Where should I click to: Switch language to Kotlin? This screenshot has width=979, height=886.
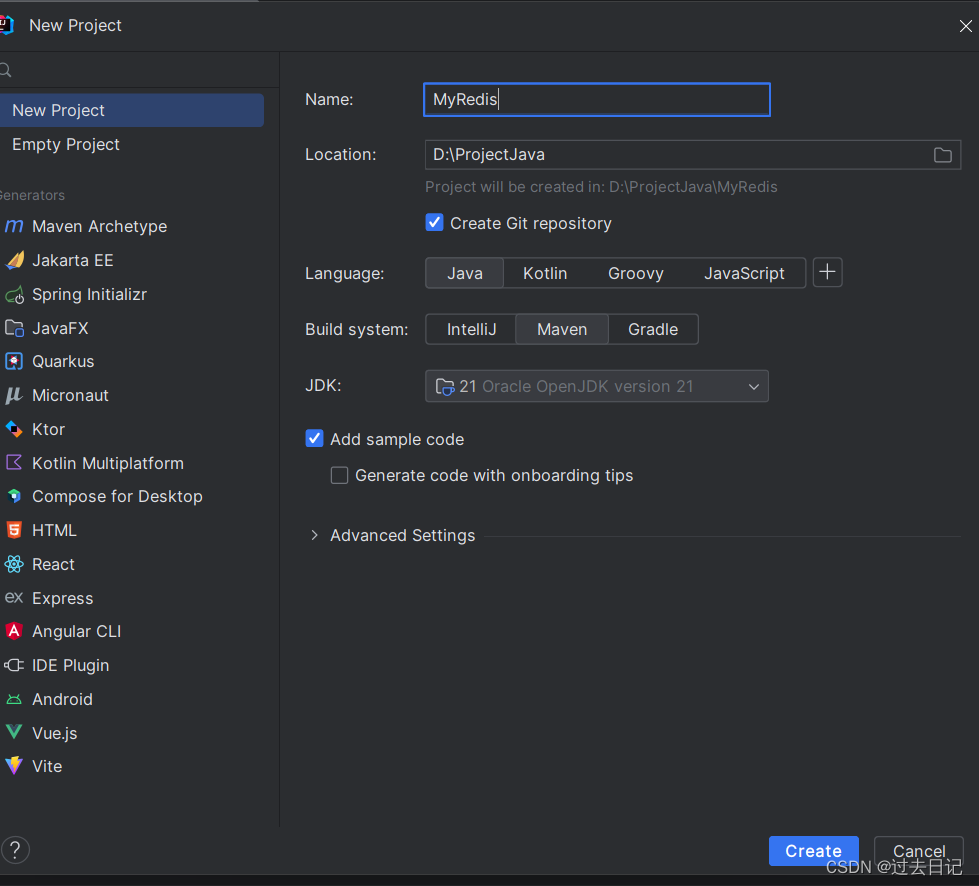(x=545, y=273)
